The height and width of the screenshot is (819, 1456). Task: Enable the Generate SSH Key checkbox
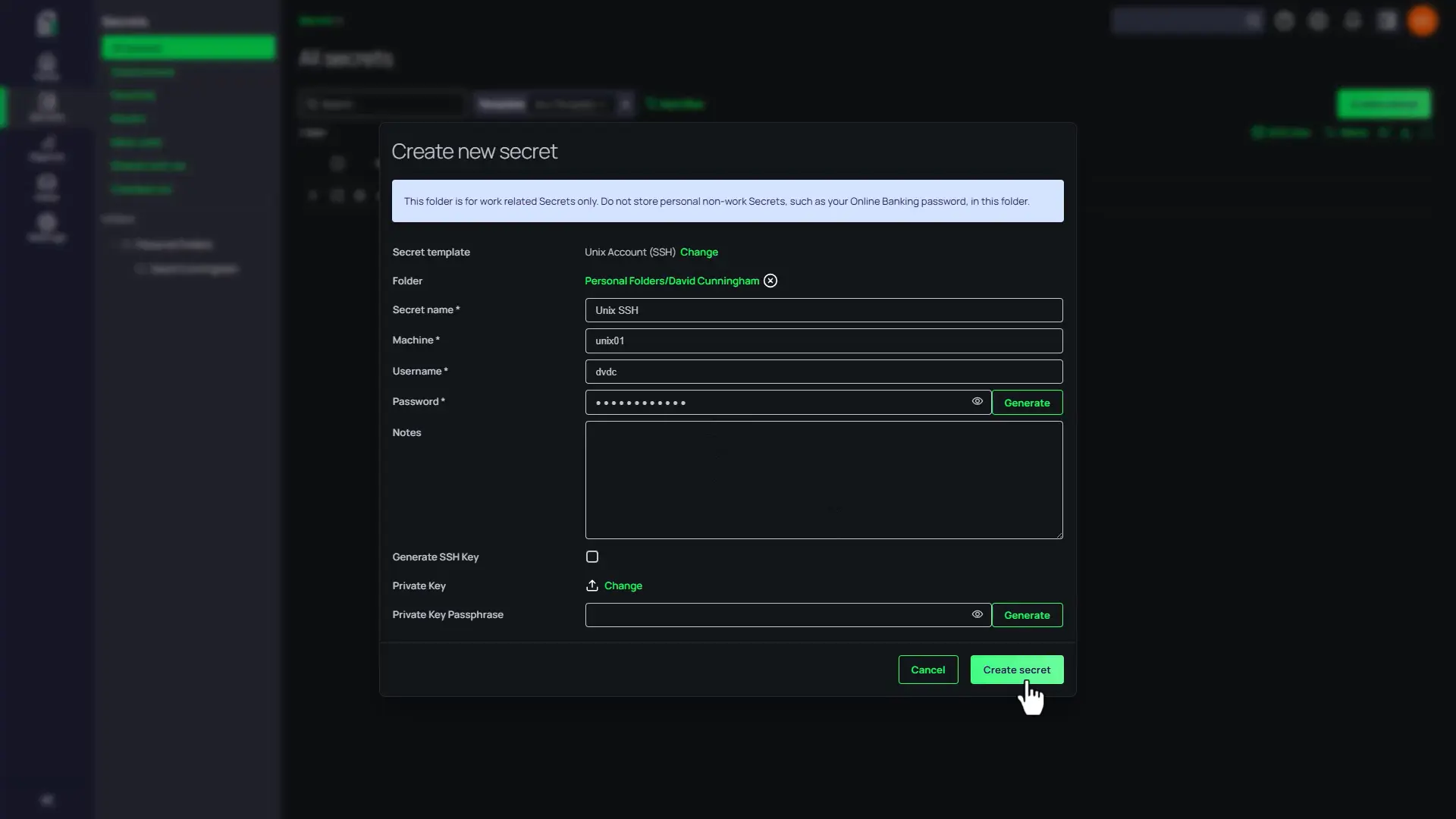592,557
